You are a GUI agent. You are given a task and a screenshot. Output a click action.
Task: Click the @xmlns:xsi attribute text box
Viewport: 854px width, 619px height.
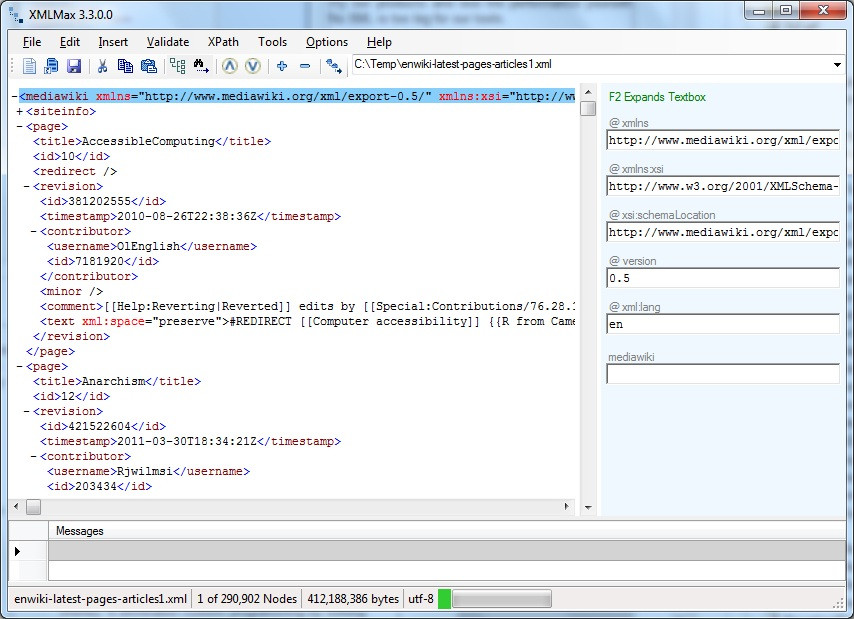(x=723, y=186)
